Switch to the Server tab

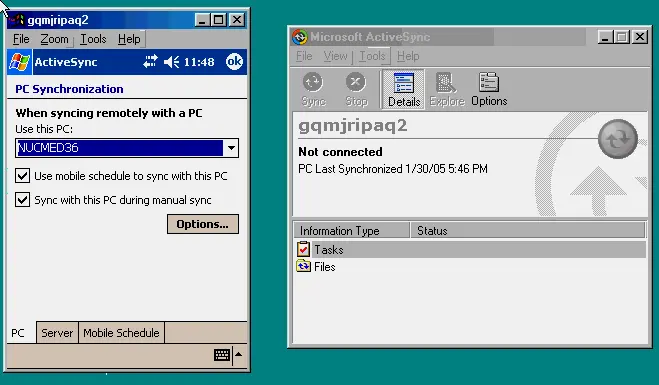click(x=57, y=333)
